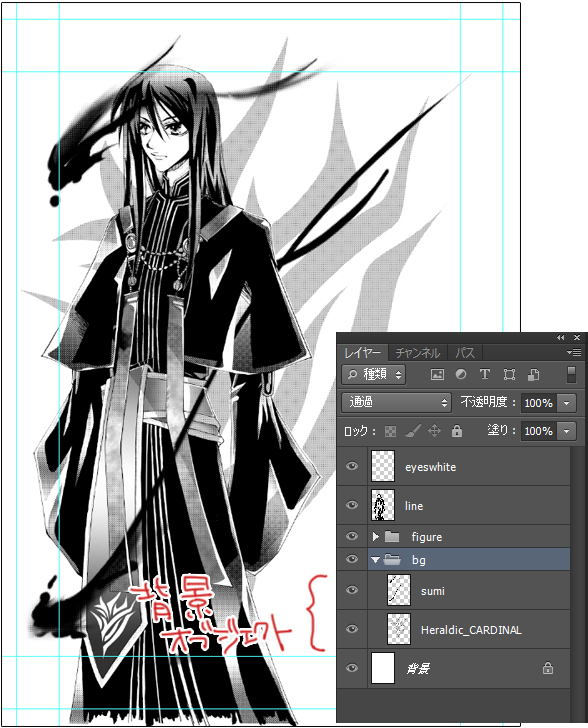Screen dimensions: 588x728
Task: Select the figure group name
Action: pyautogui.click(x=426, y=537)
